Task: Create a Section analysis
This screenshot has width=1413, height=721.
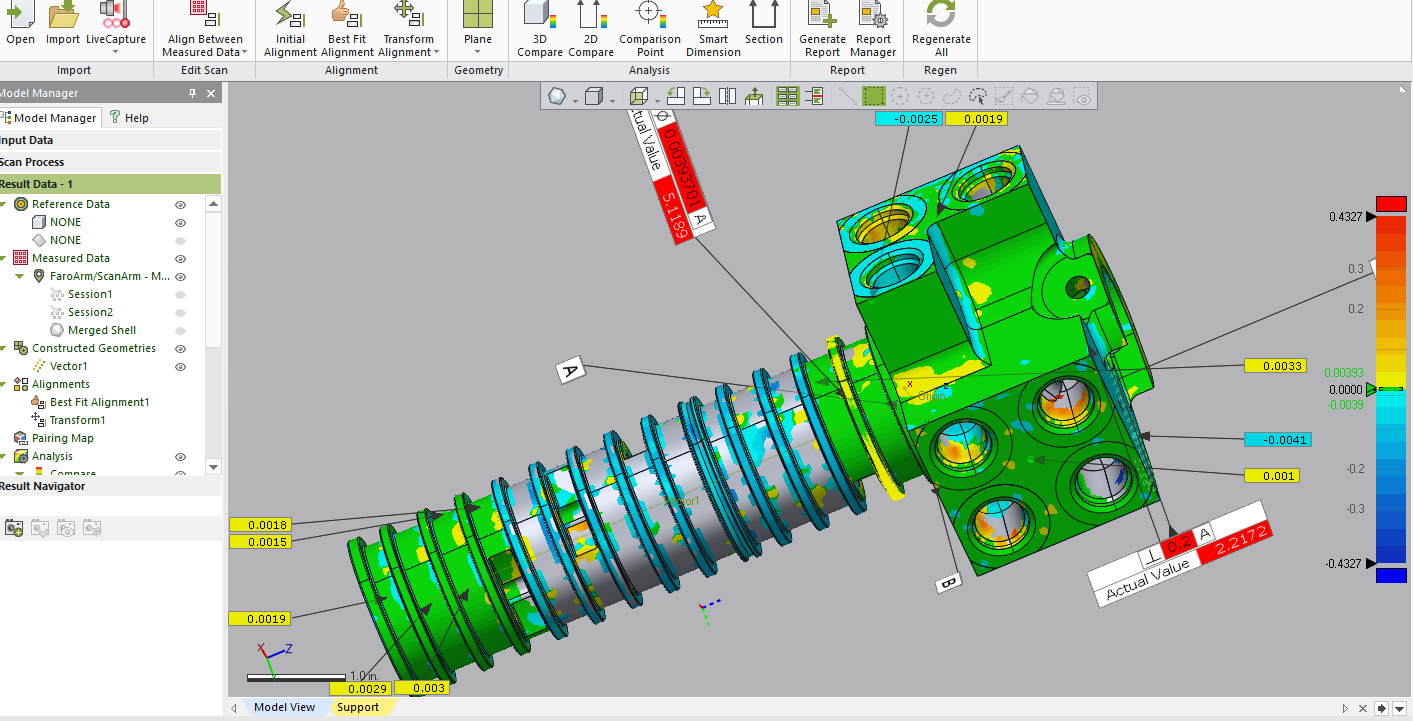Action: point(764,24)
